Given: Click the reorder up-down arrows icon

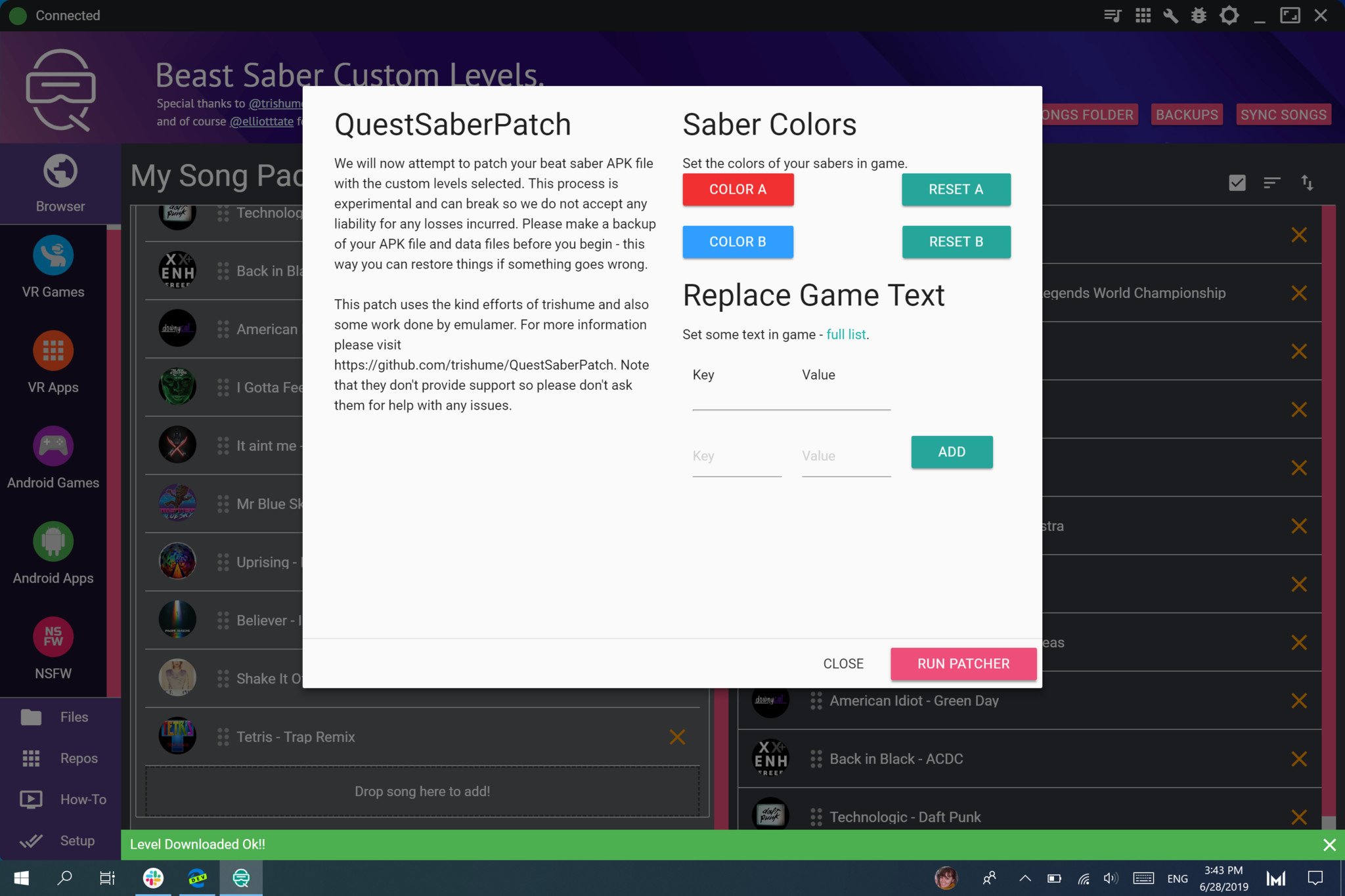Looking at the screenshot, I should 1307,182.
